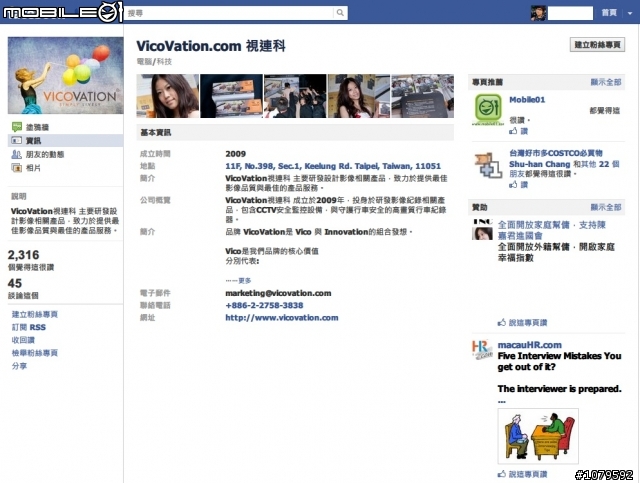Open the www.vicovation.com website link
Screen dimensions: 640x483
coord(282,318)
